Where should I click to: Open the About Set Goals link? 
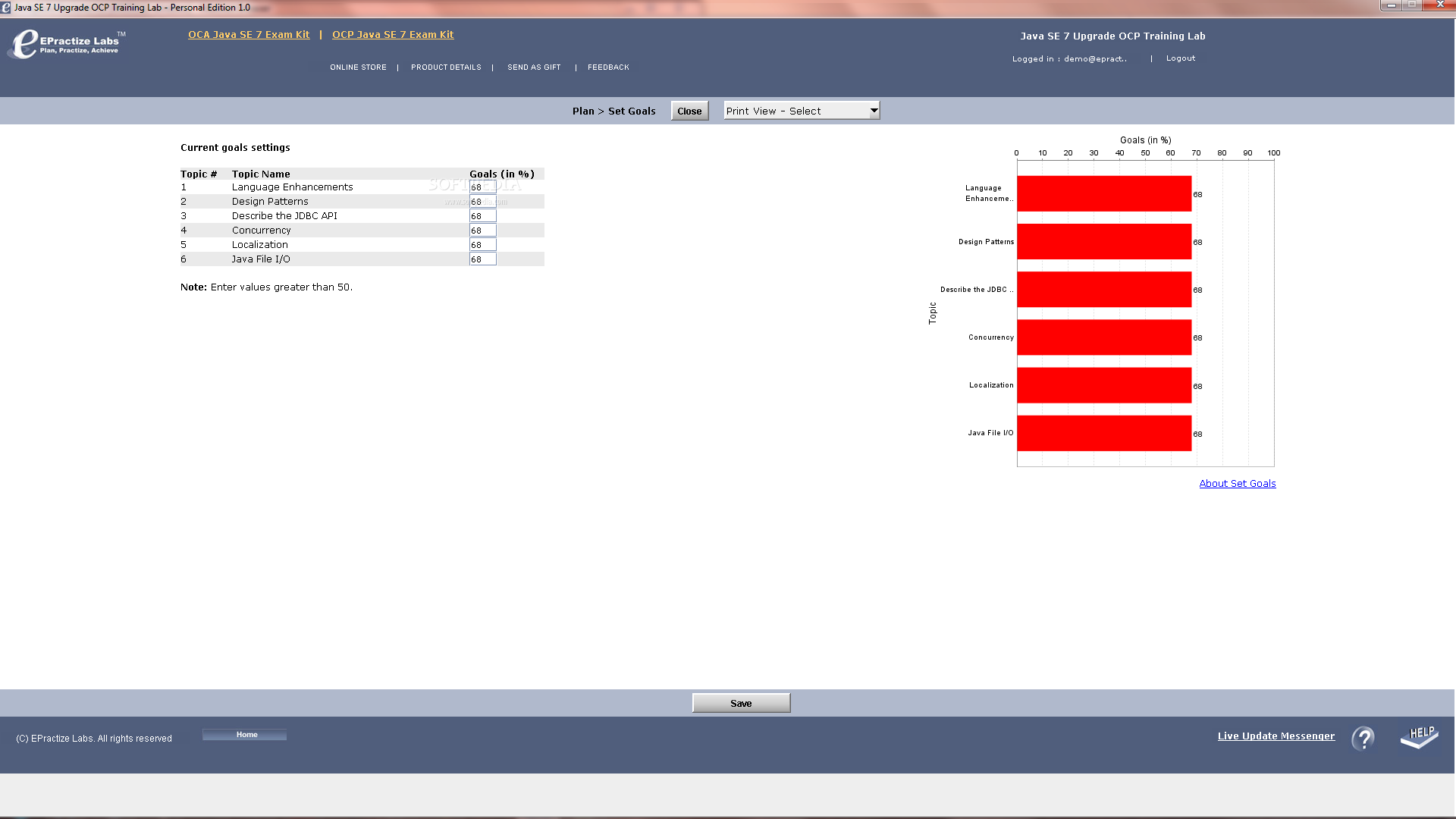pyautogui.click(x=1238, y=484)
